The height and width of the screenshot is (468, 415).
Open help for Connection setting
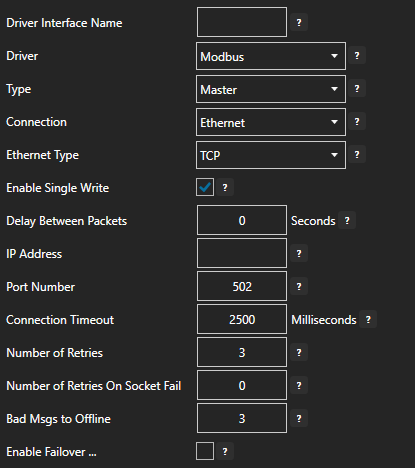pos(357,121)
